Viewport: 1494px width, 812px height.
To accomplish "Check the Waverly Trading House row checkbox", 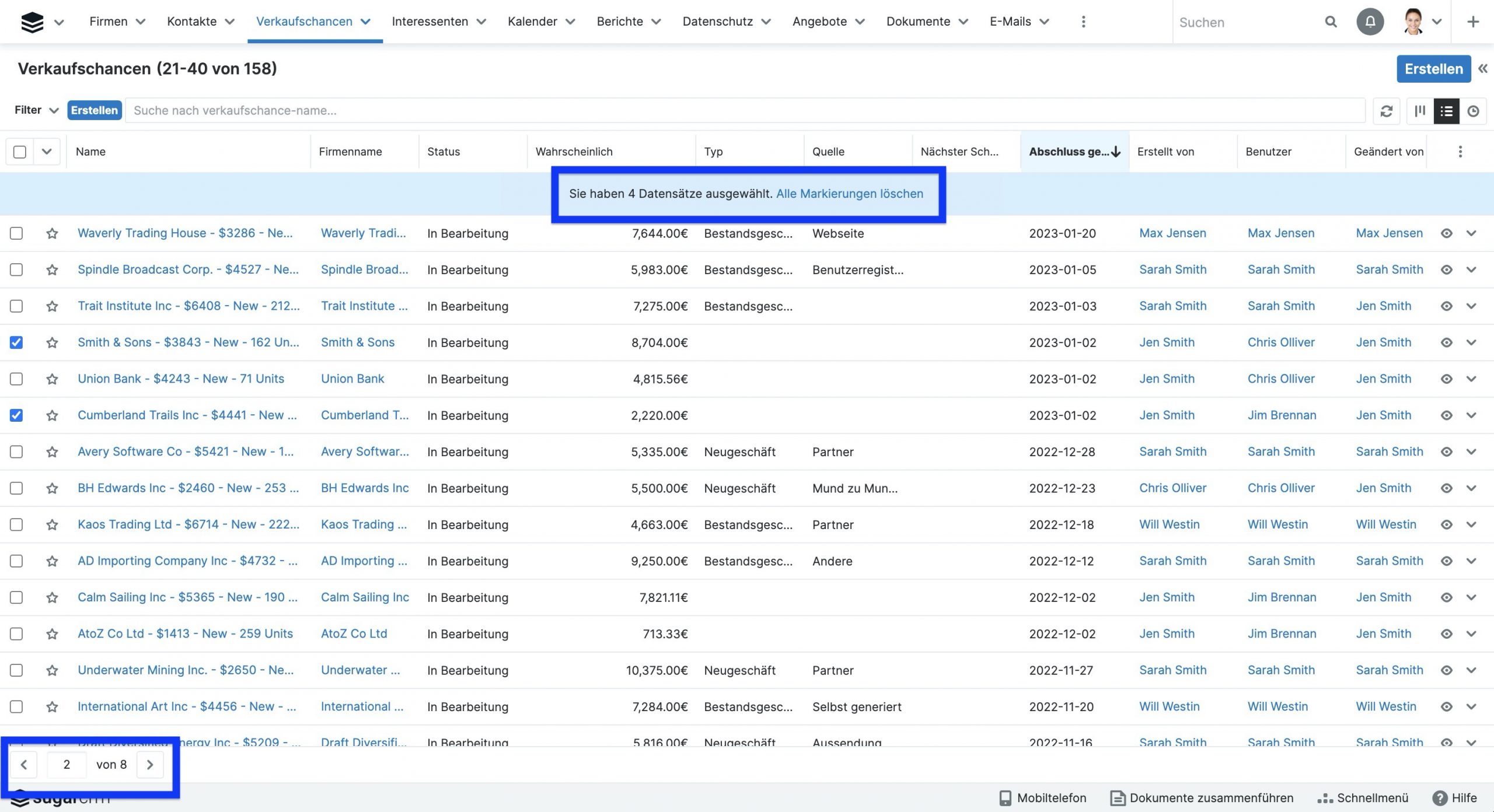I will [16, 233].
